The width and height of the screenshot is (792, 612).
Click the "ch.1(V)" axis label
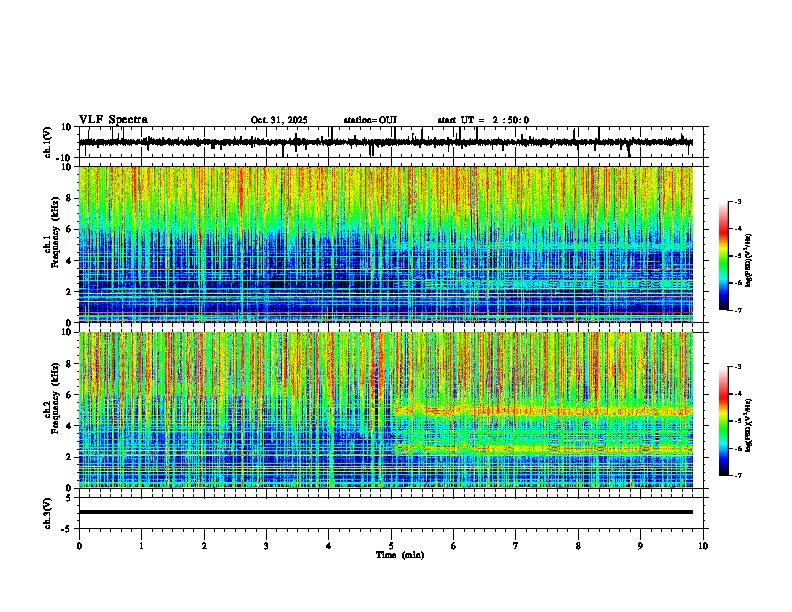(48, 142)
